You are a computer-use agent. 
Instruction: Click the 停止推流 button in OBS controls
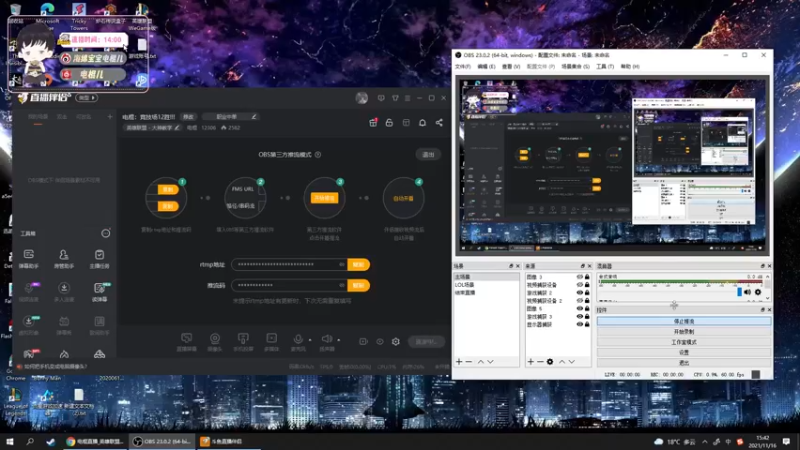pyautogui.click(x=684, y=321)
